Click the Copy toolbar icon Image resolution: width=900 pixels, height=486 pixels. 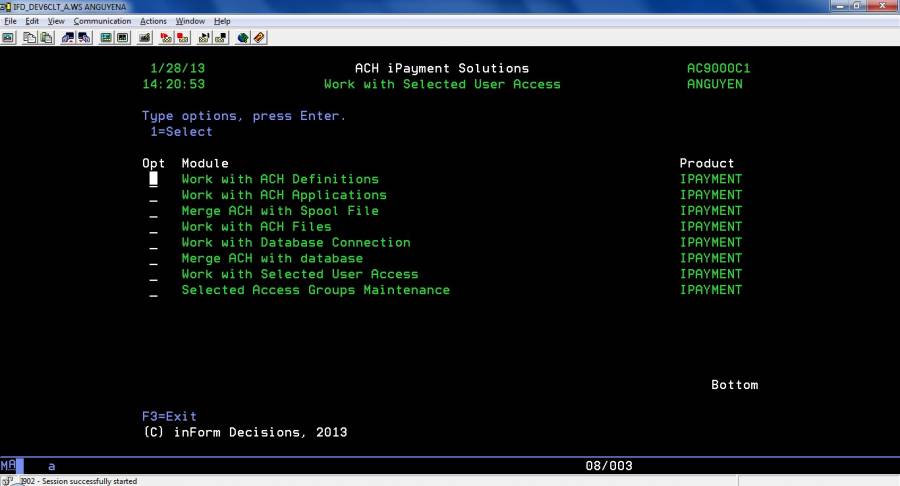pos(30,38)
